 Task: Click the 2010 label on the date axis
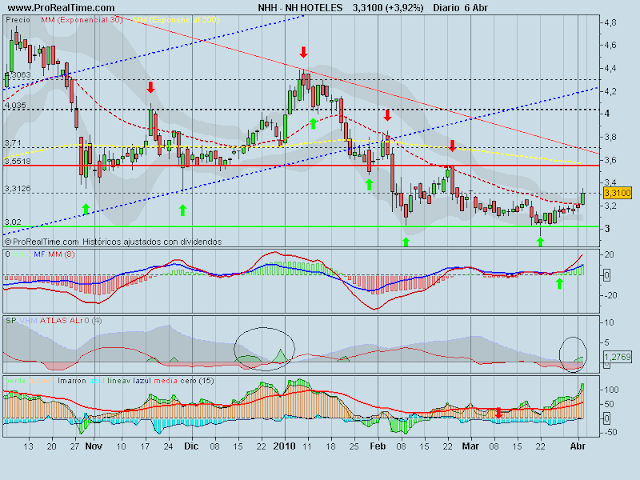284,446
